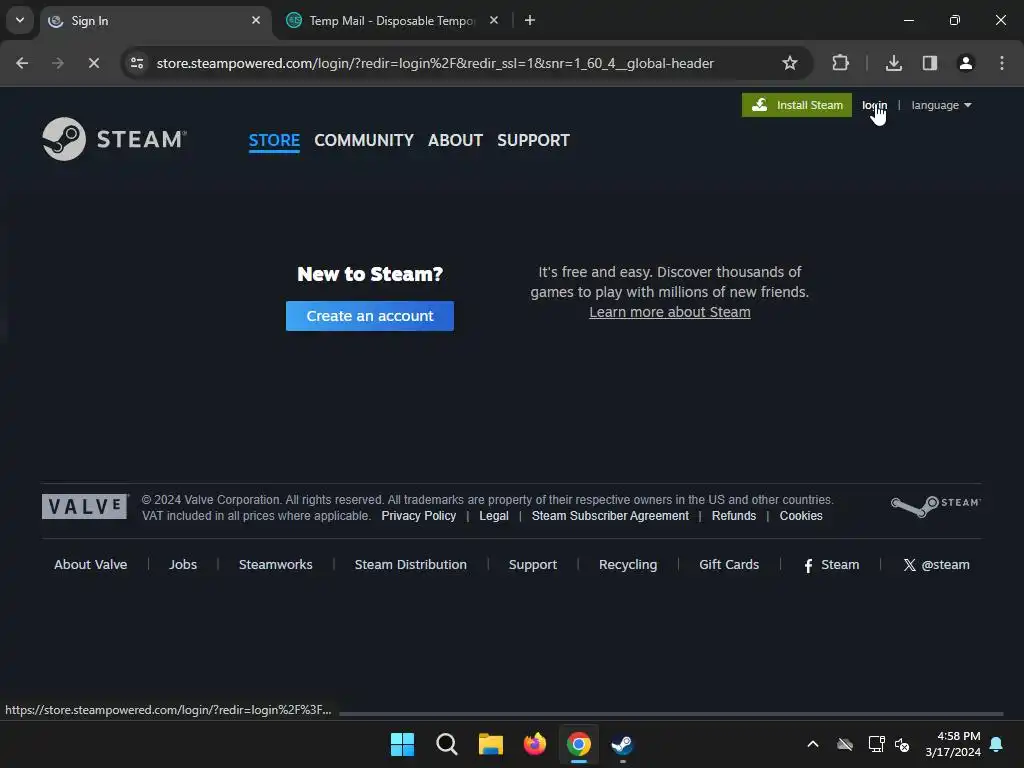The width and height of the screenshot is (1024, 768).
Task: Open the Steam Distribution footer link
Action: (410, 564)
